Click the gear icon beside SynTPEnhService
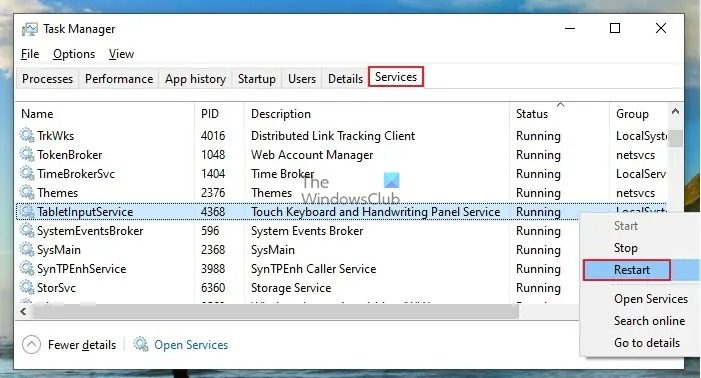 27,268
